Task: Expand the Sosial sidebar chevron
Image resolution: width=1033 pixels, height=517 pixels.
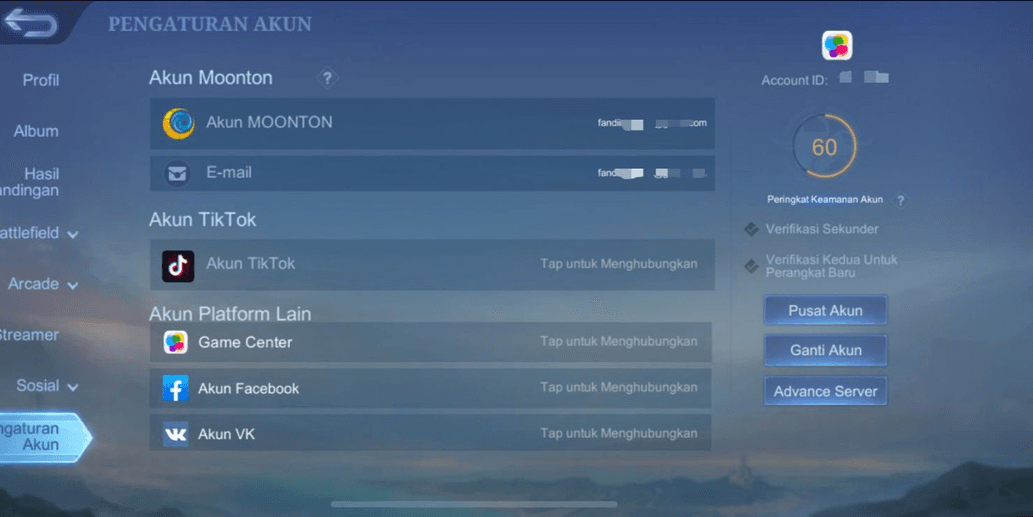Action: (72, 387)
